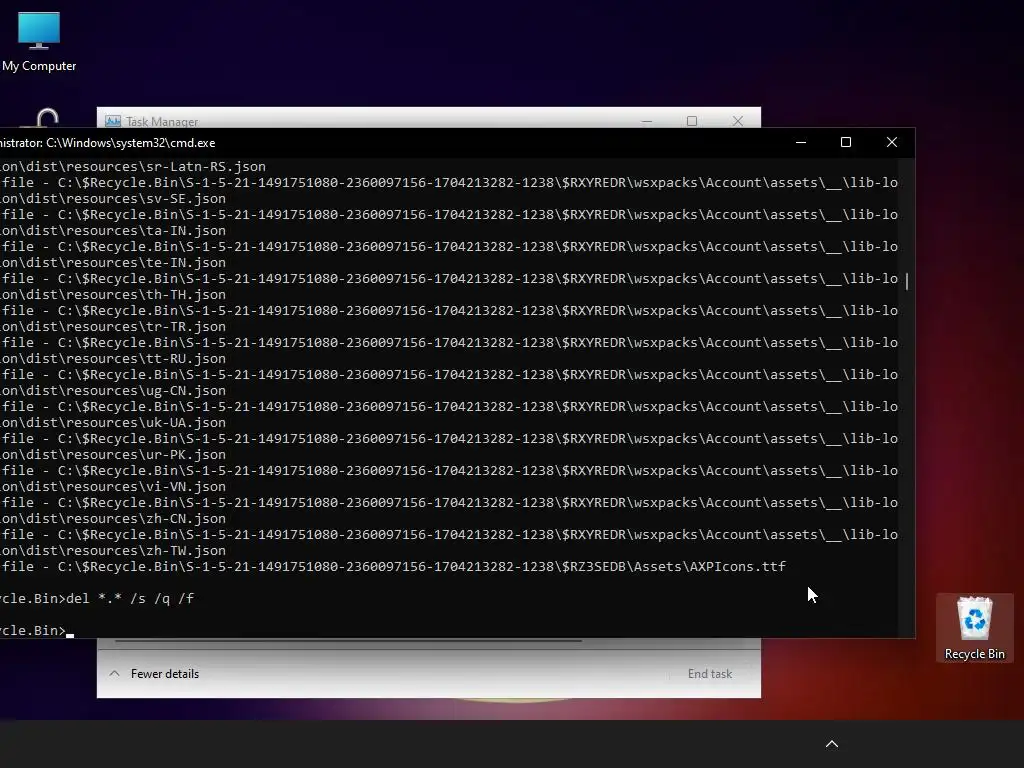
Task: Click the tt-RU.json output line
Action: (x=113, y=359)
